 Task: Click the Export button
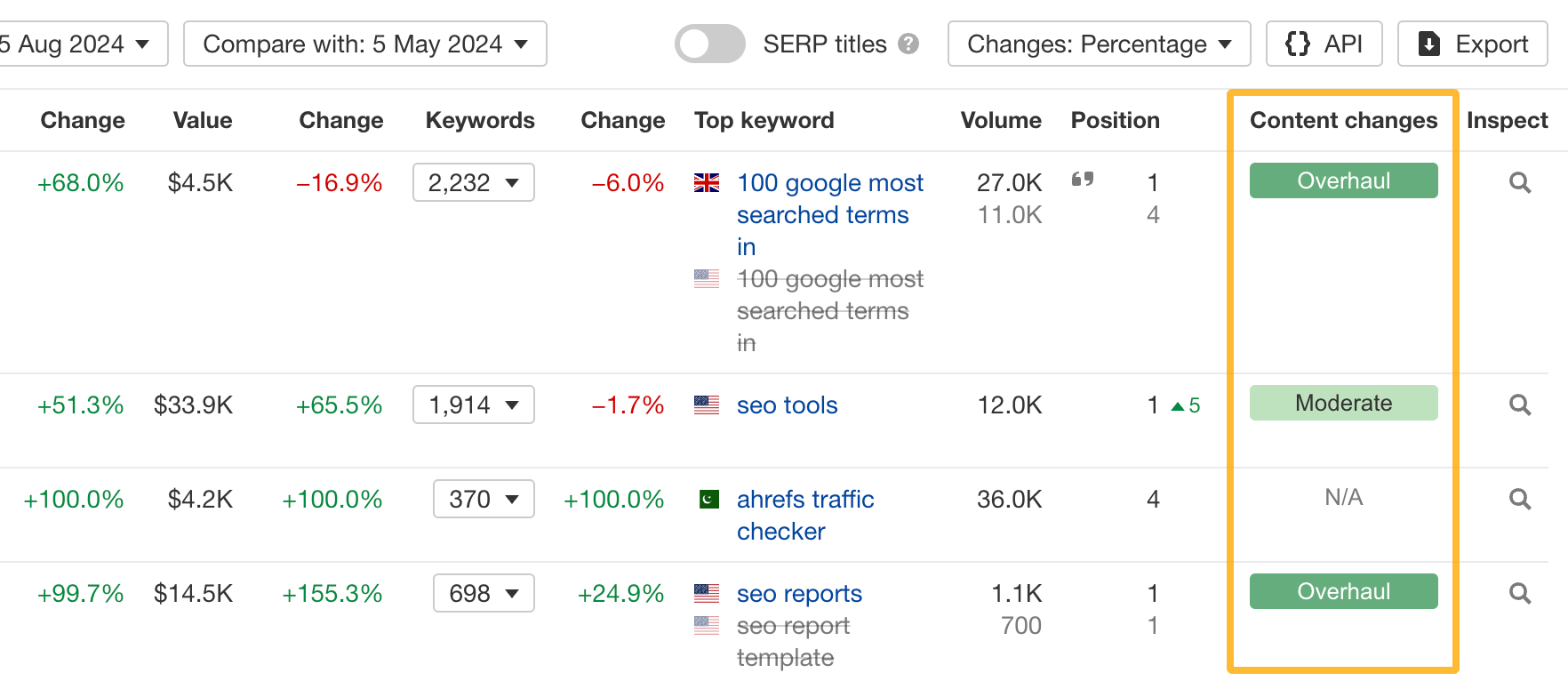pos(1472,44)
